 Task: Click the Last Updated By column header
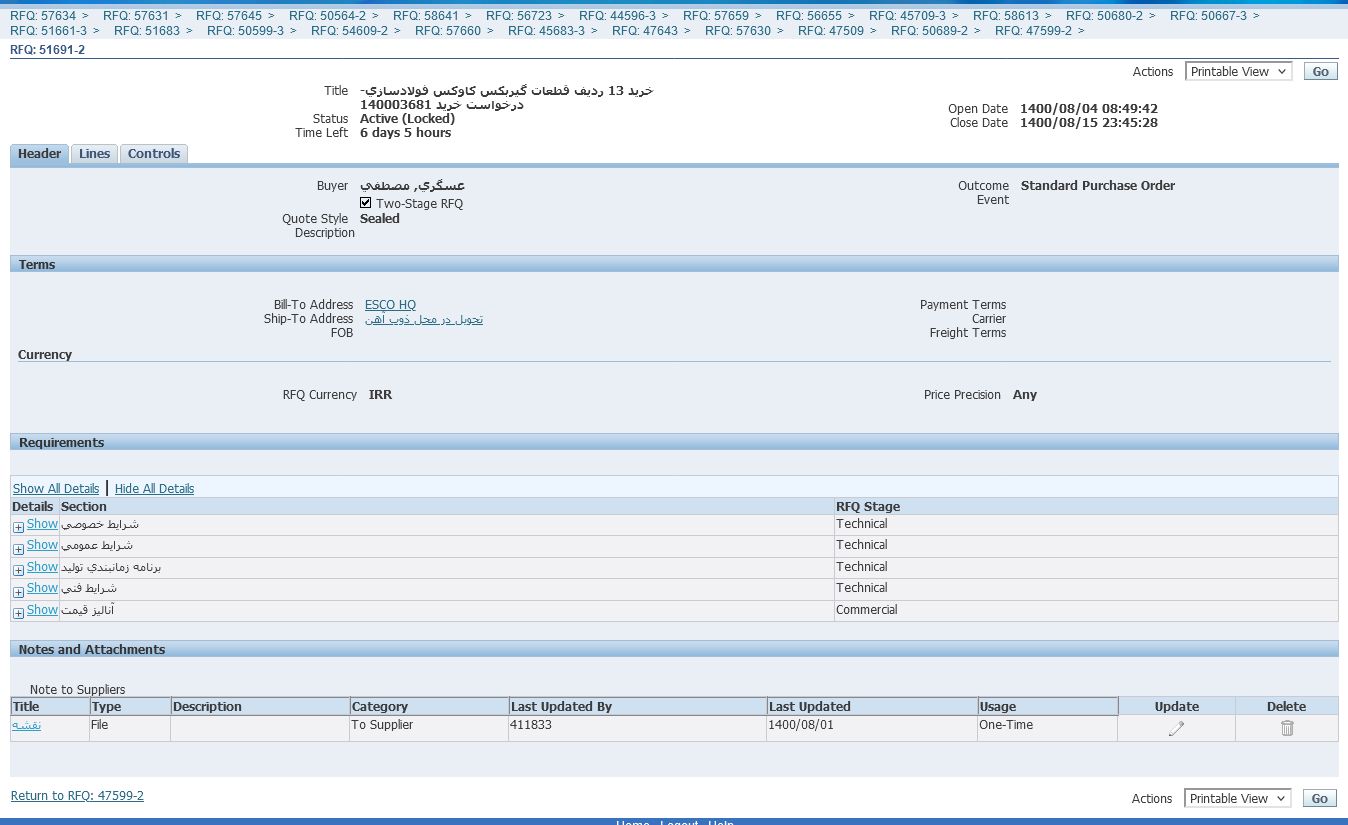point(638,706)
